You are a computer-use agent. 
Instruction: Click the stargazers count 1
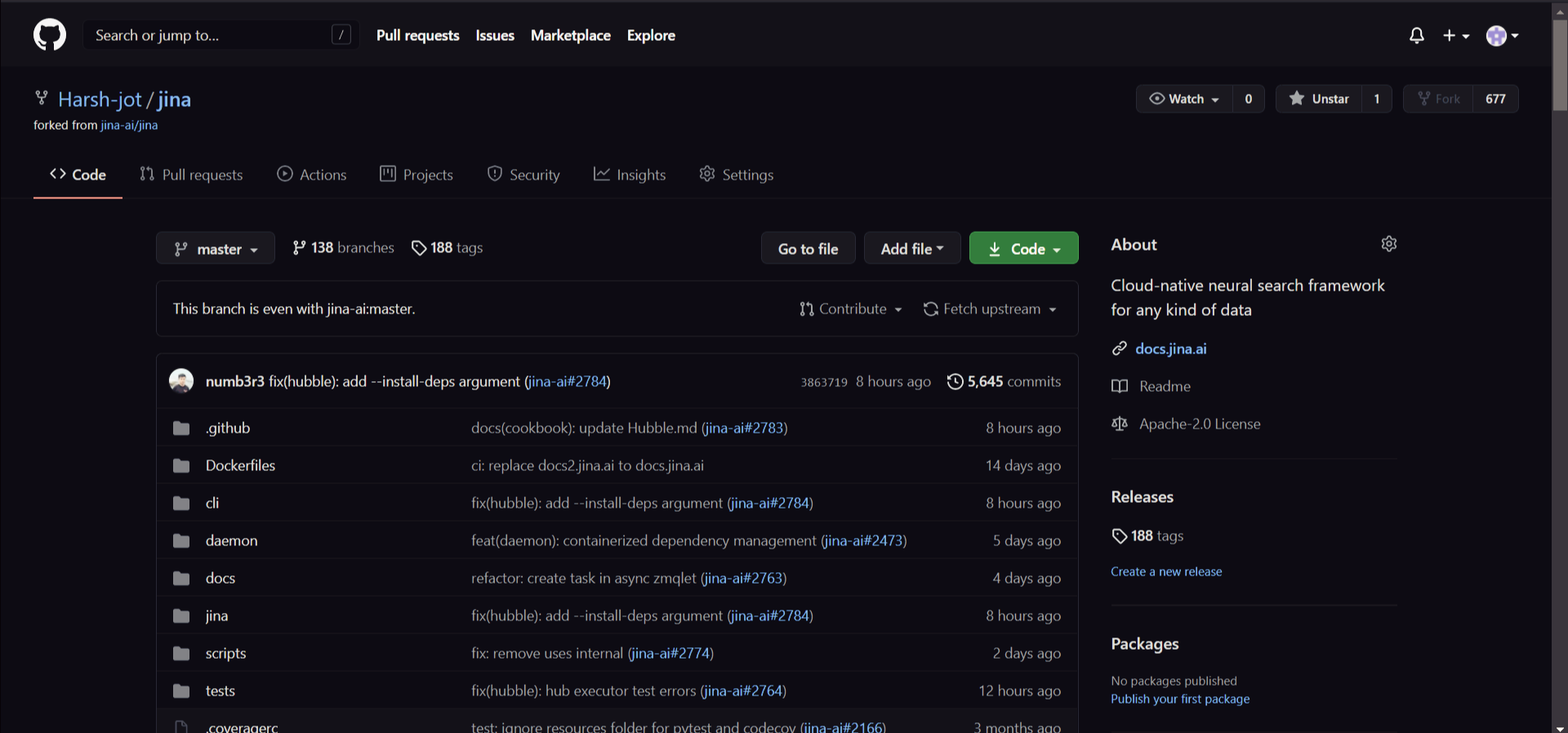click(x=1377, y=99)
